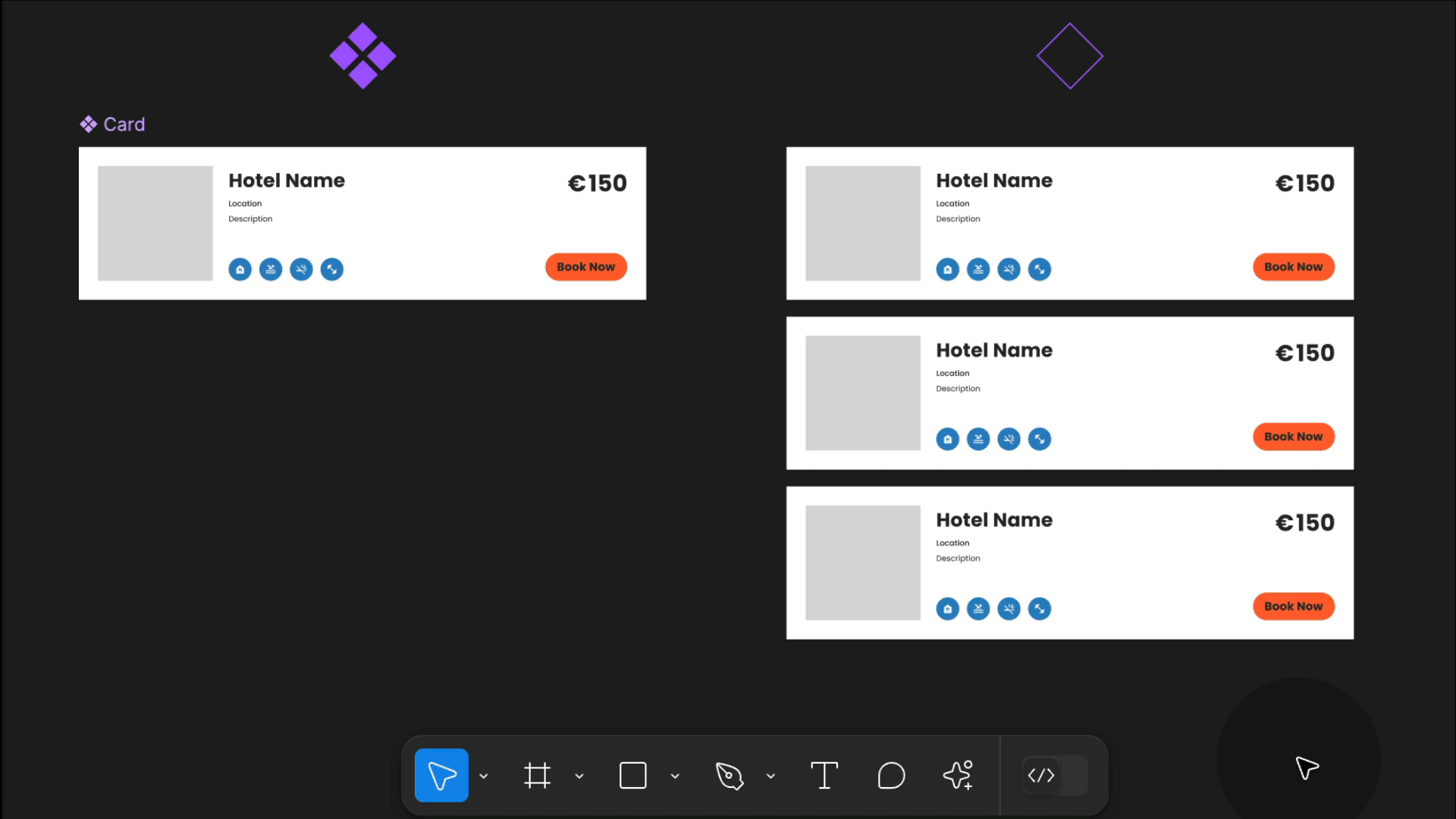
Task: Select the Comment tool
Action: 891,775
